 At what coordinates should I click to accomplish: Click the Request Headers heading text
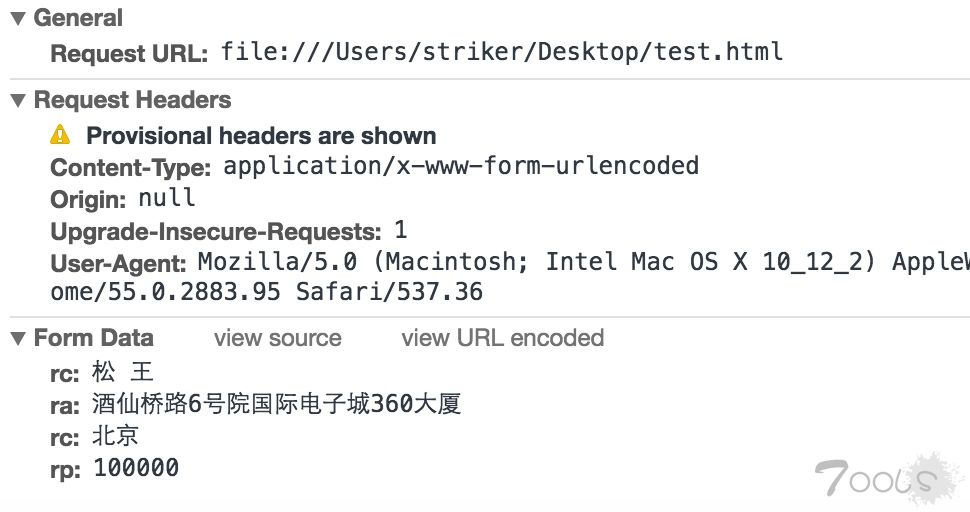[x=132, y=100]
